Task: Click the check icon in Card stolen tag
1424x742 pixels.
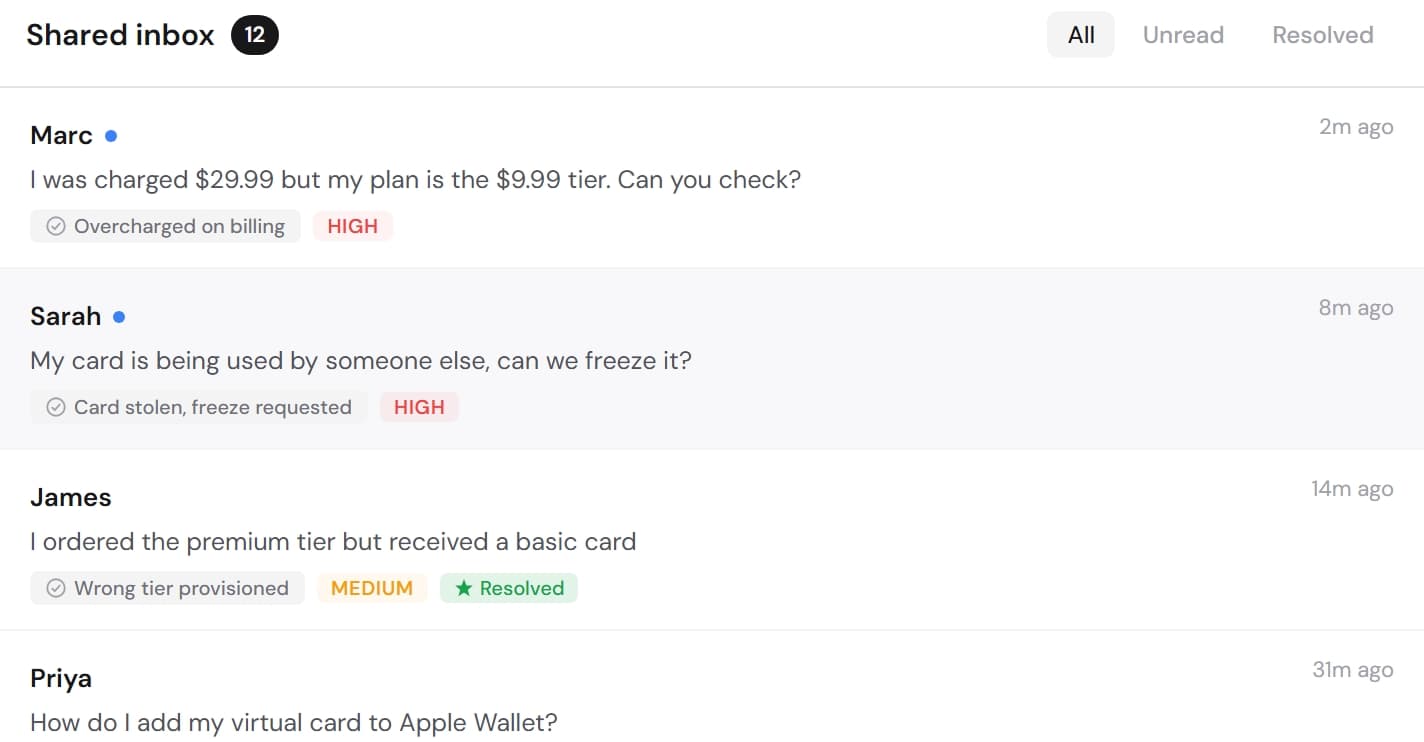Action: 56,408
